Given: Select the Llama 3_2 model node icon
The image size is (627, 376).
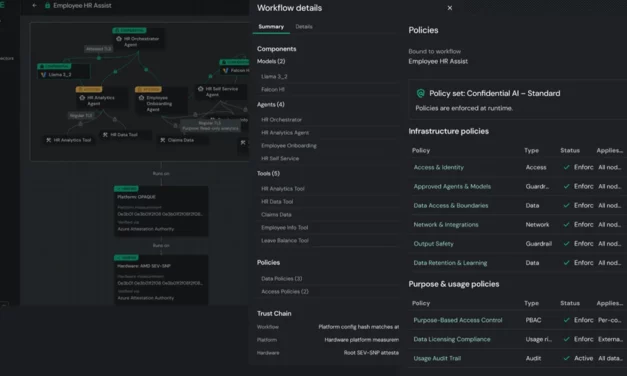Looking at the screenshot, I should [44, 74].
